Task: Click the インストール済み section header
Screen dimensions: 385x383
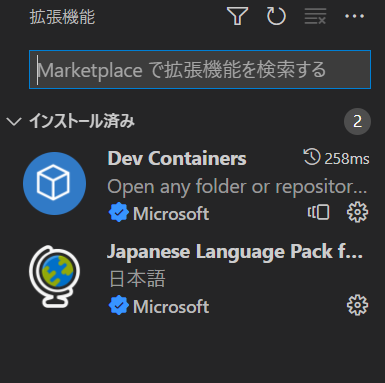Action: (82, 121)
